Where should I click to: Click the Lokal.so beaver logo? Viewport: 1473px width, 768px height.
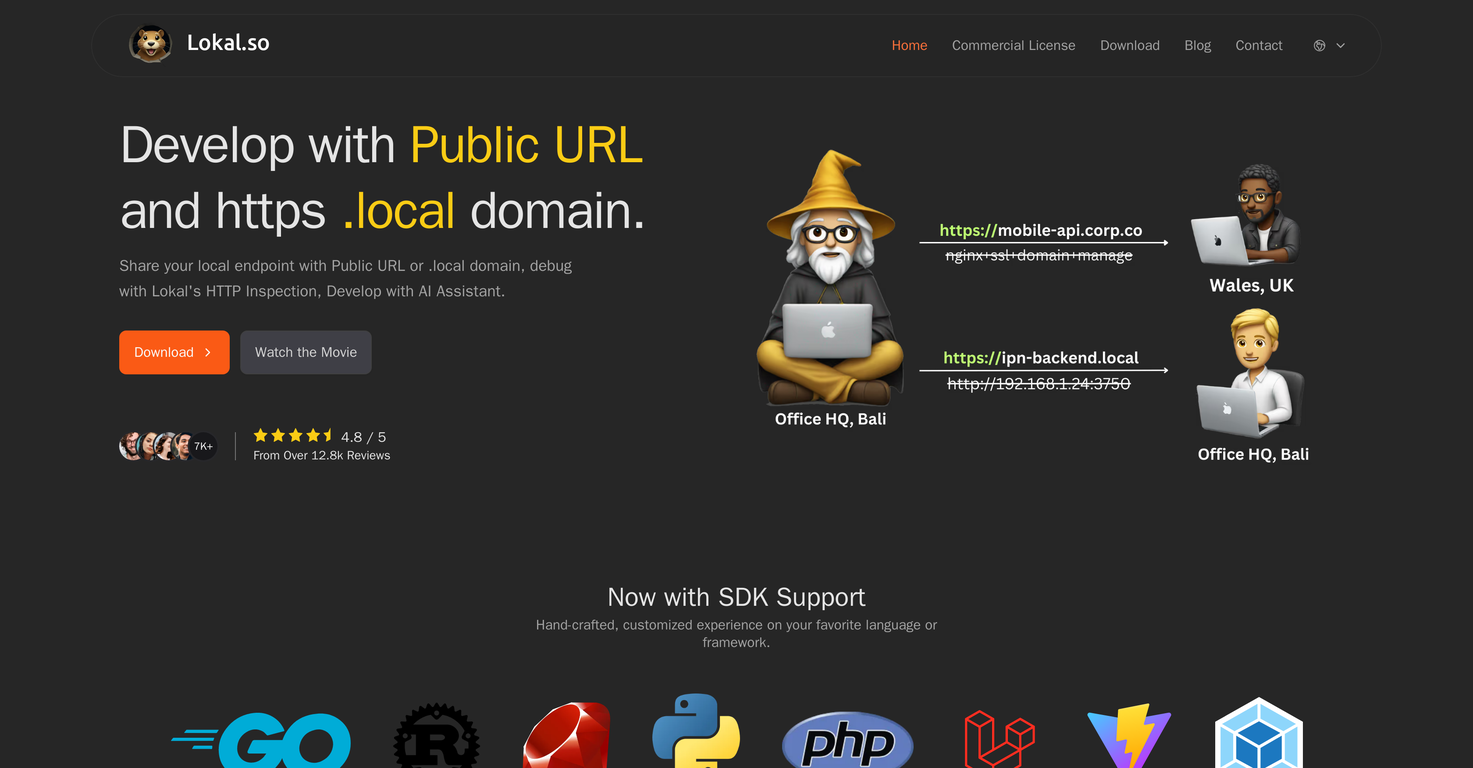(x=150, y=43)
